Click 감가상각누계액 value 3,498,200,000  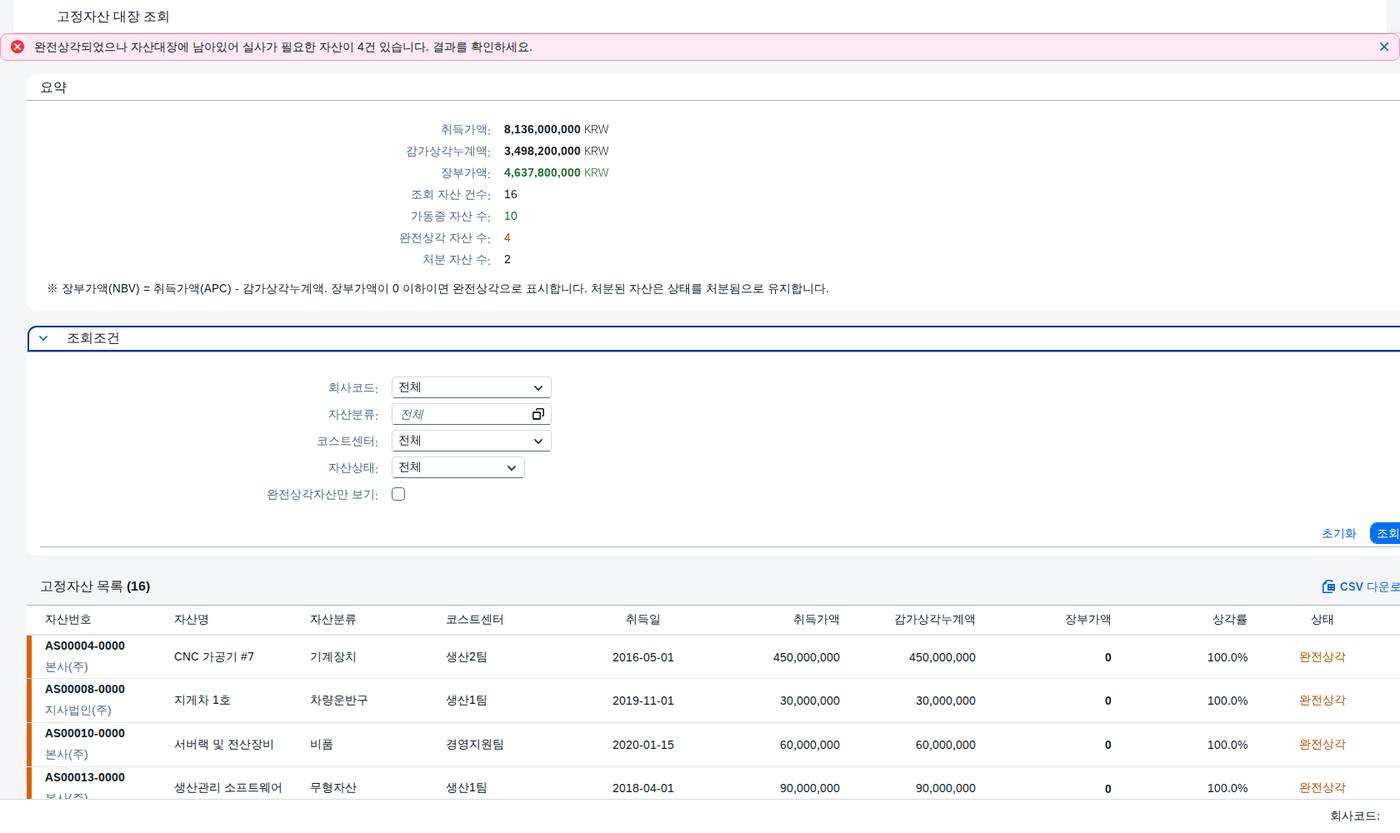pos(542,151)
